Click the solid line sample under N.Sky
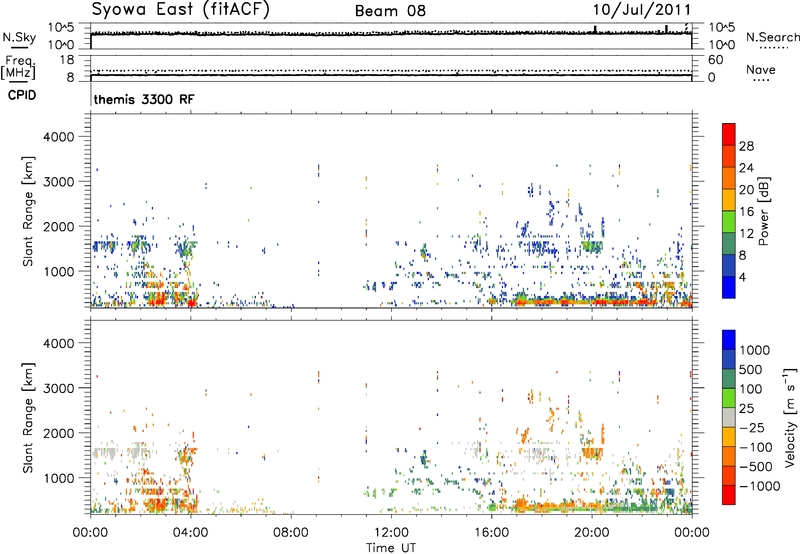The width and height of the screenshot is (800, 554). click(19, 47)
